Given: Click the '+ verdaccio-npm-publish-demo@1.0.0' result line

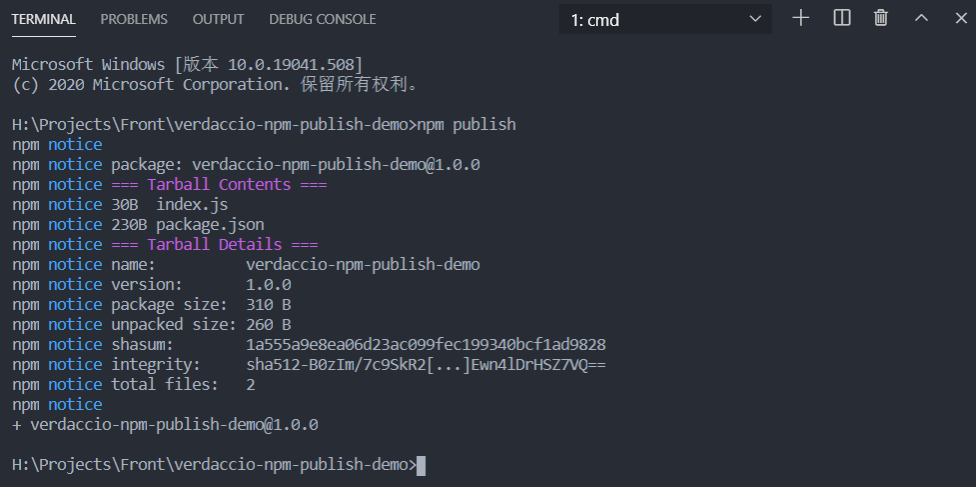Looking at the screenshot, I should 165,425.
